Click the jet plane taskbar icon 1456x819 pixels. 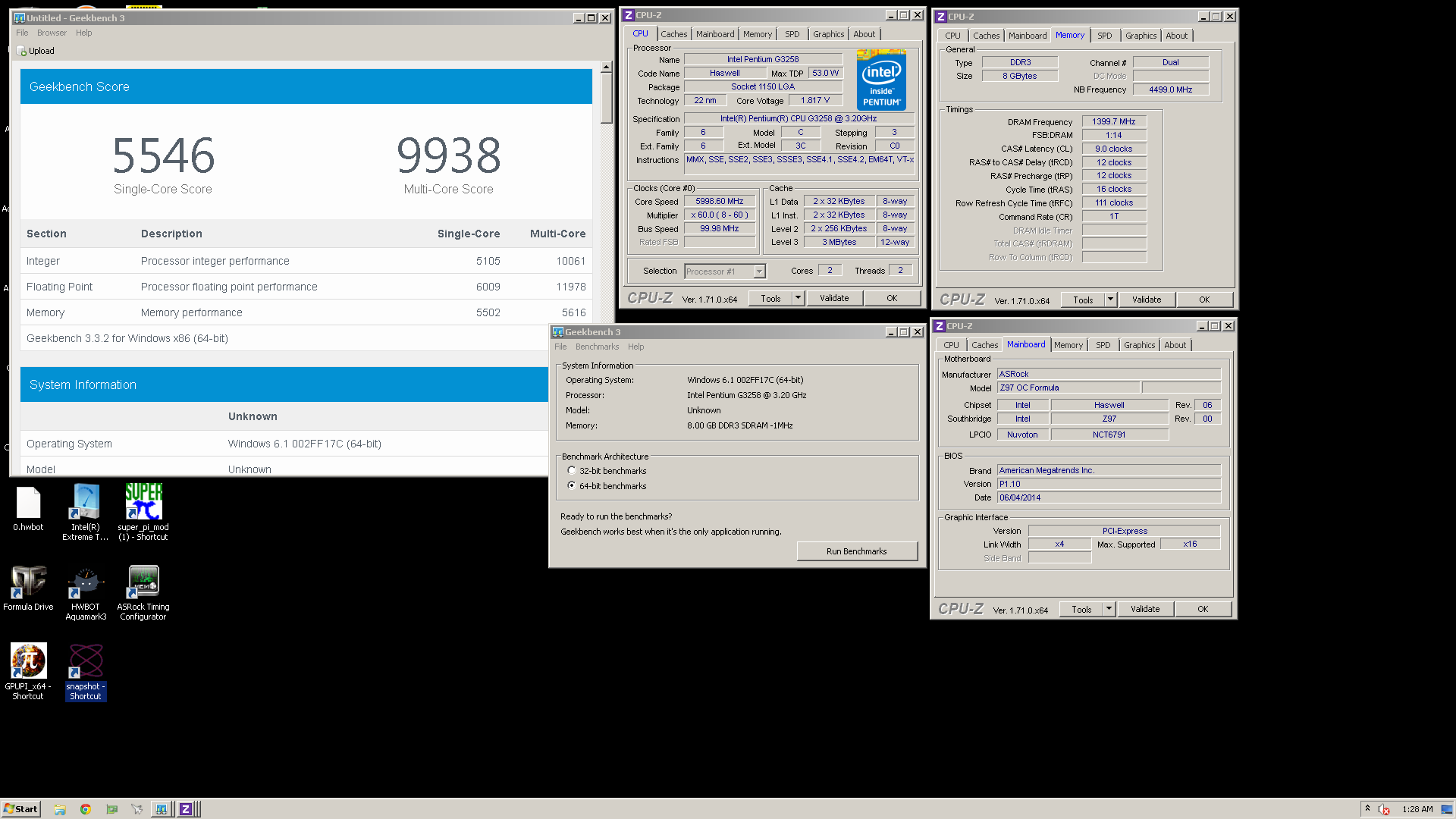pyautogui.click(x=137, y=809)
